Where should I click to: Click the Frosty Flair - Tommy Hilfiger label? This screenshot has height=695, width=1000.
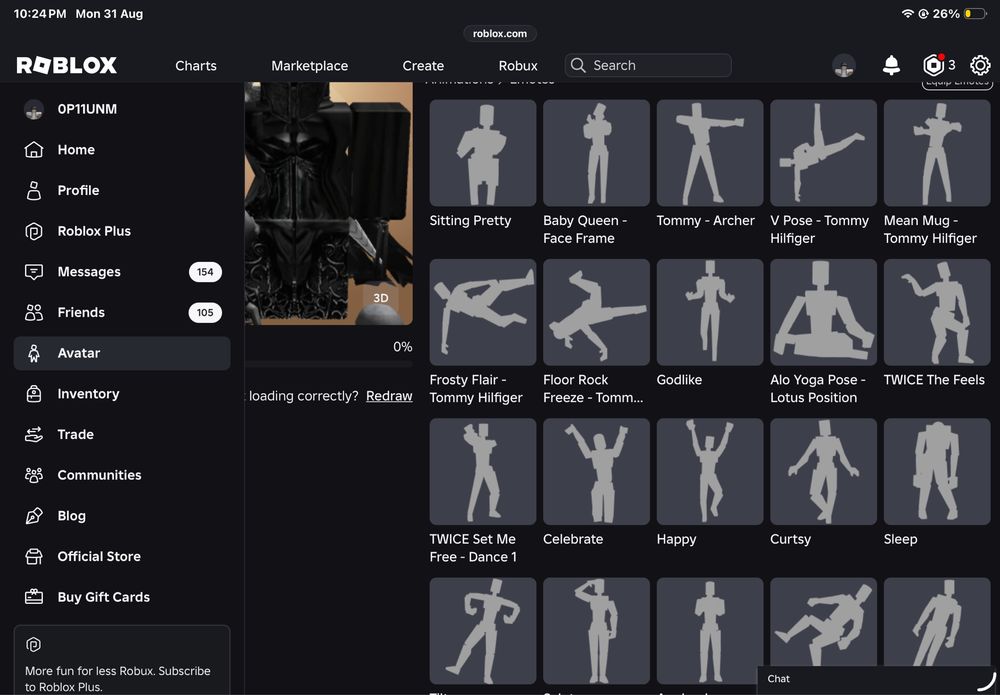pyautogui.click(x=476, y=389)
